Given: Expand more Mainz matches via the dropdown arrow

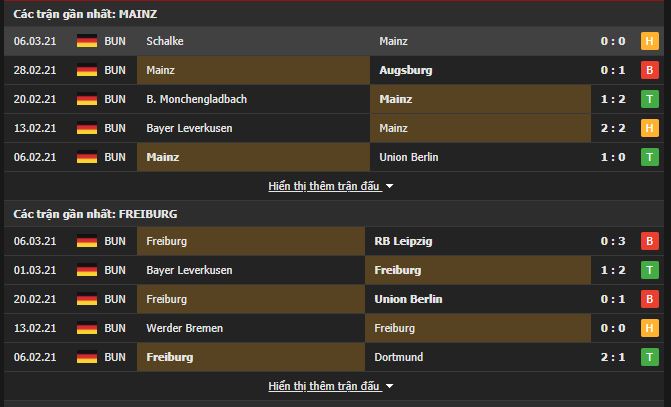Looking at the screenshot, I should (389, 187).
